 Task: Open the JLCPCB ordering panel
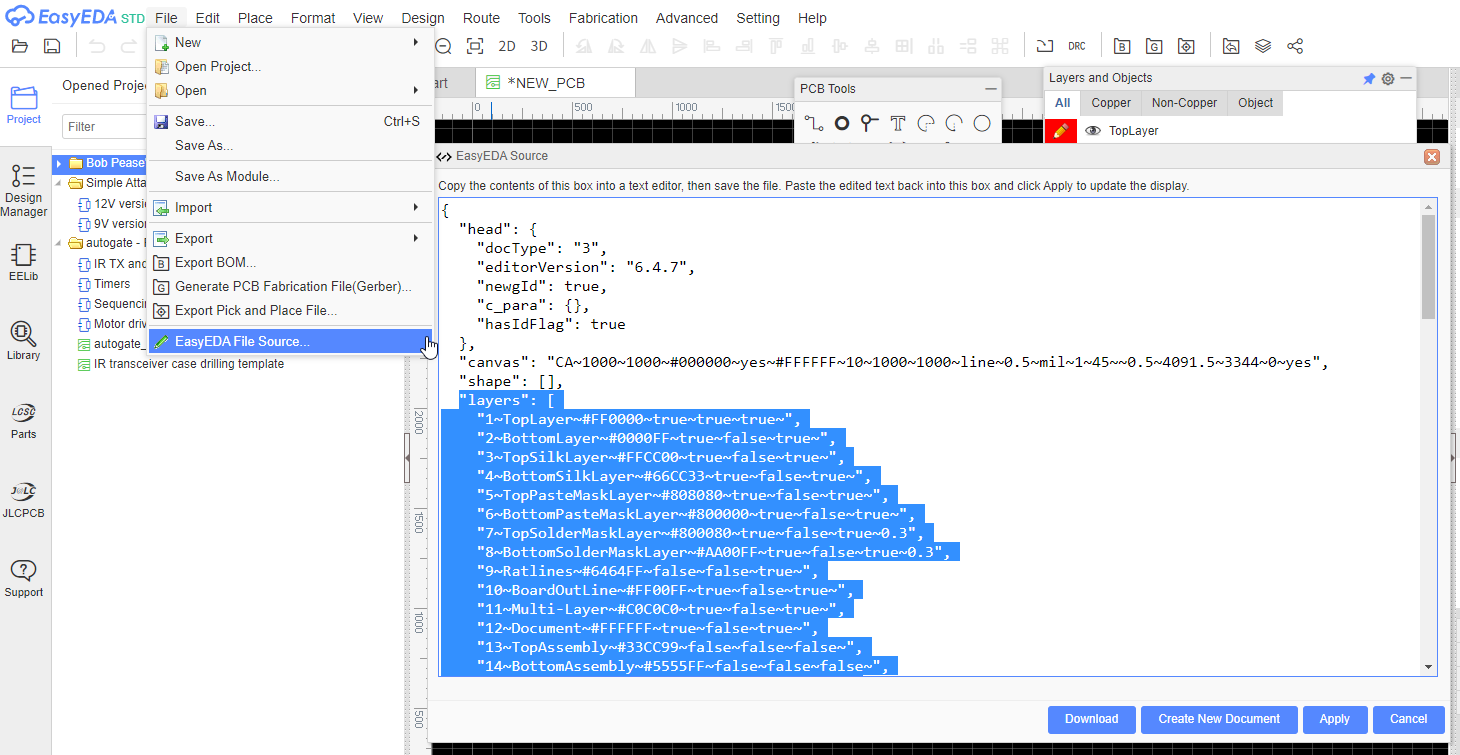[24, 499]
